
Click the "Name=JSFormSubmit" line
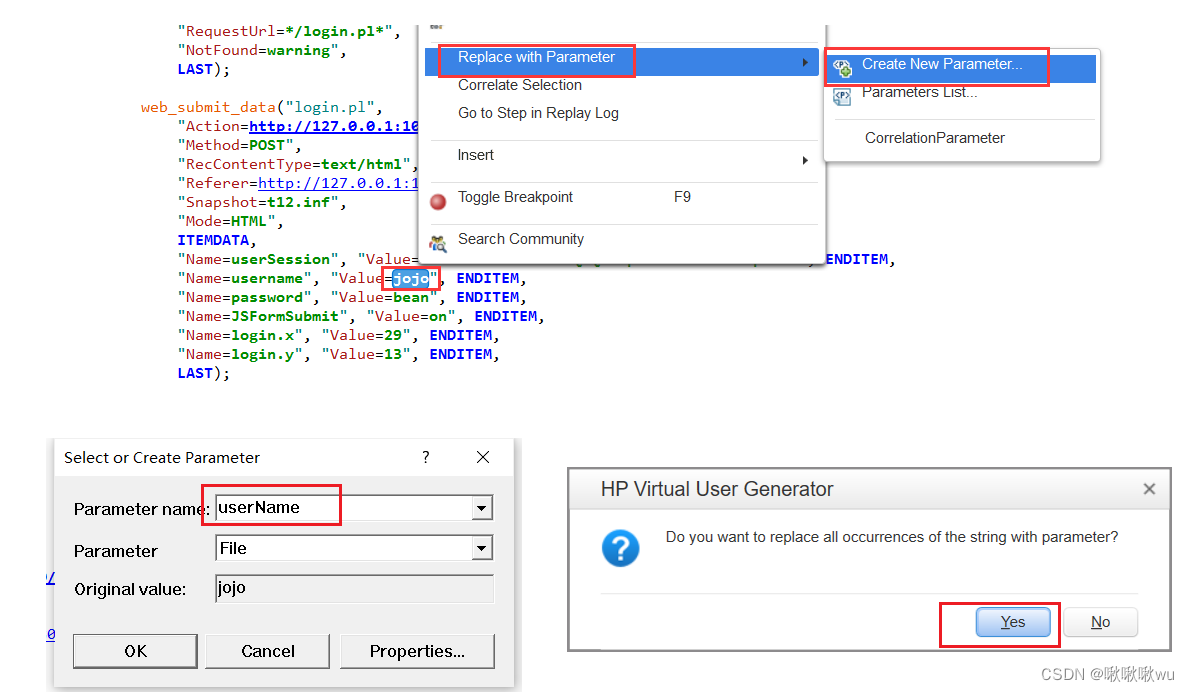click(x=360, y=317)
